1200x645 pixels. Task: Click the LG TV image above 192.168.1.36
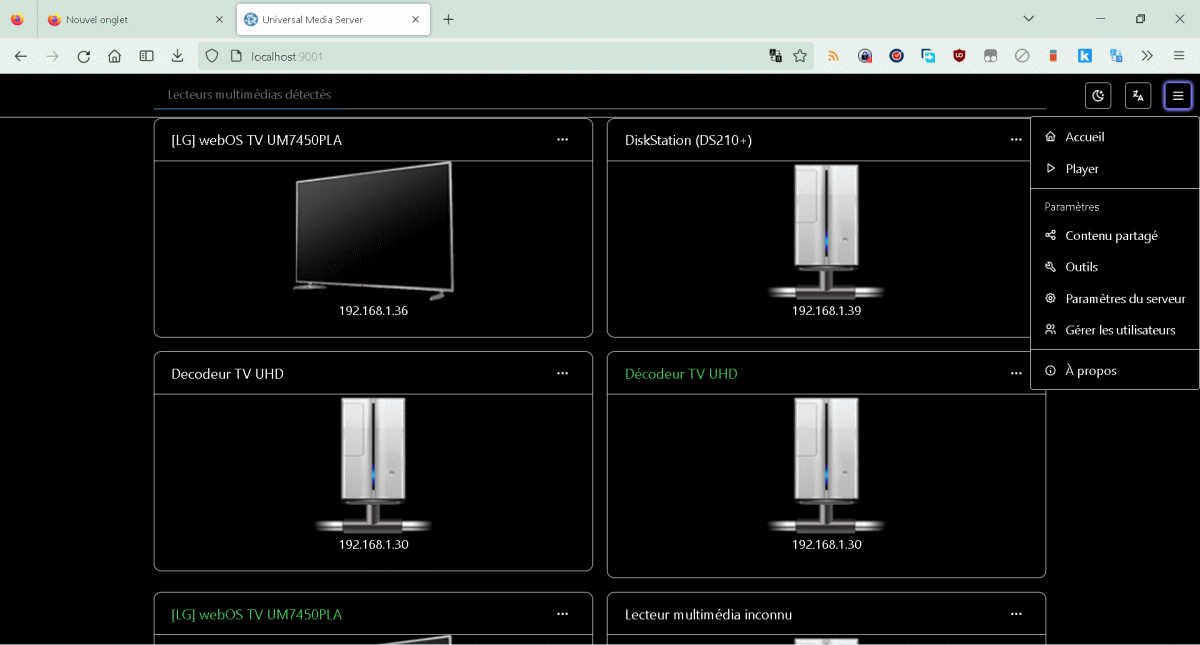373,231
